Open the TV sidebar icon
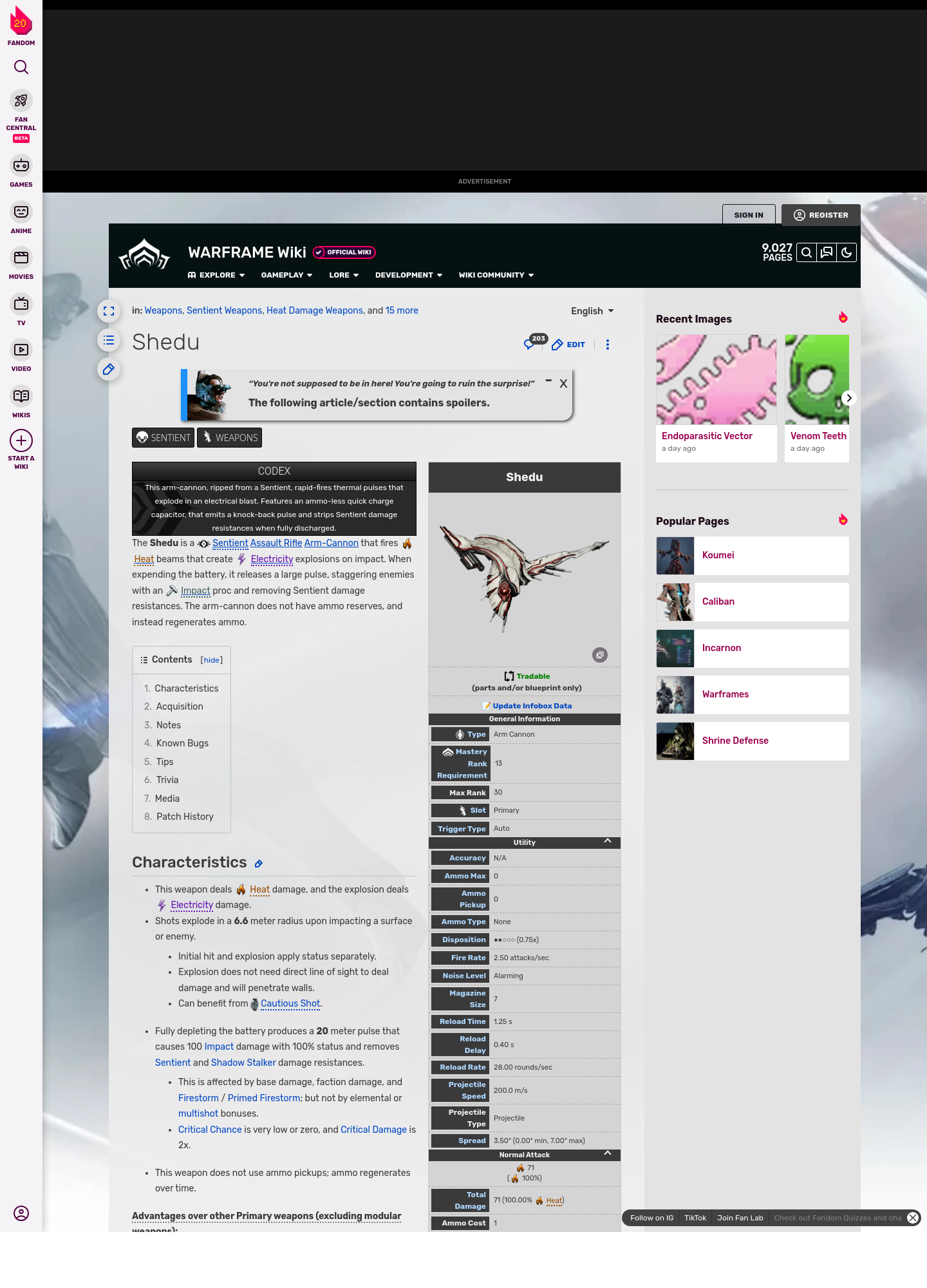 (x=21, y=304)
